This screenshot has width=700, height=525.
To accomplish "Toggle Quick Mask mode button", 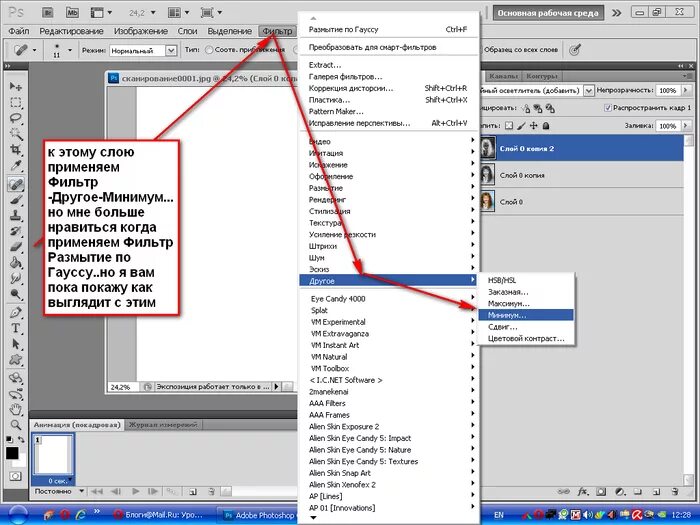I will (x=16, y=476).
